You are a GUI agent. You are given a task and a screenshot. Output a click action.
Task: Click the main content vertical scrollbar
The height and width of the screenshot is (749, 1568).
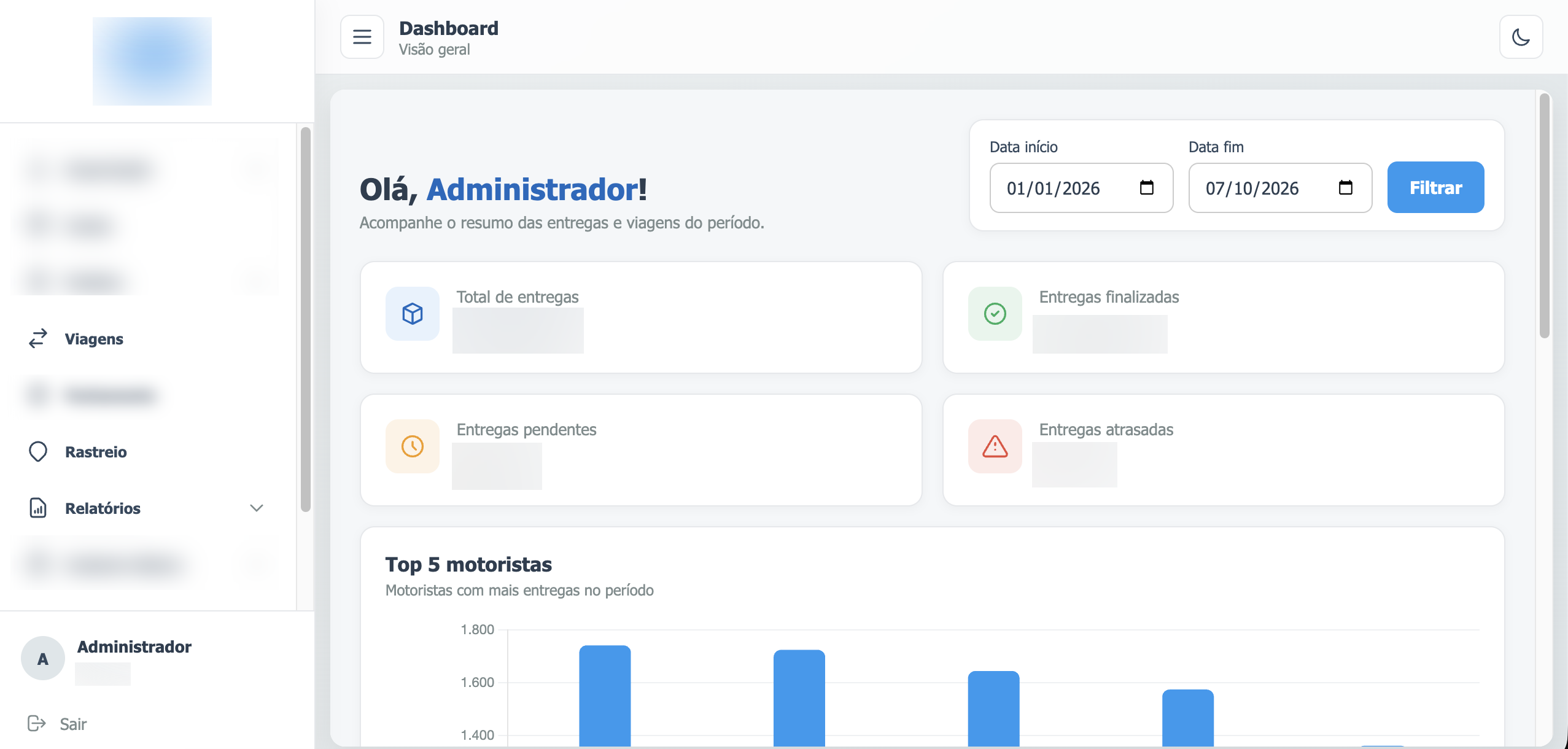coord(1545,215)
